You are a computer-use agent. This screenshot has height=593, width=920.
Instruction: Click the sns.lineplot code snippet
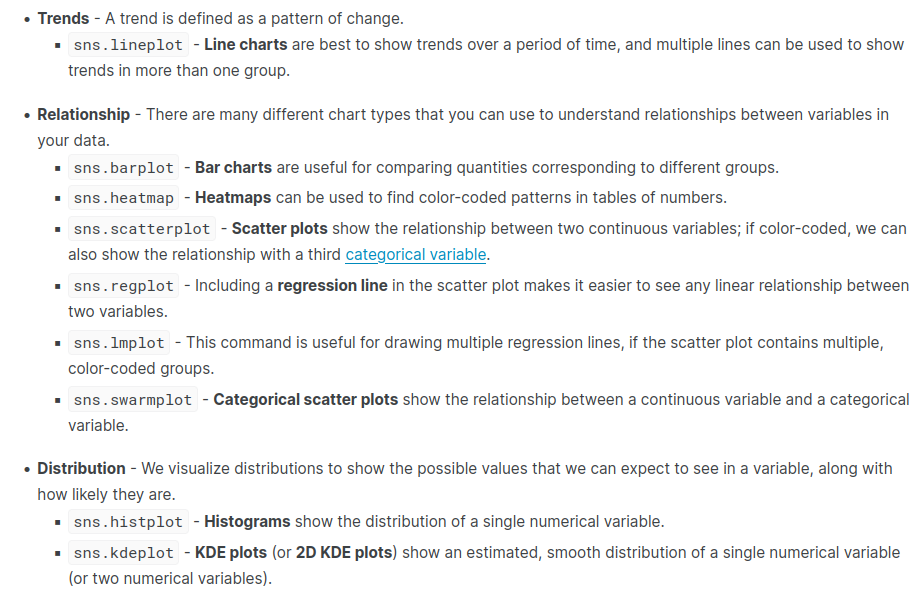pos(128,45)
